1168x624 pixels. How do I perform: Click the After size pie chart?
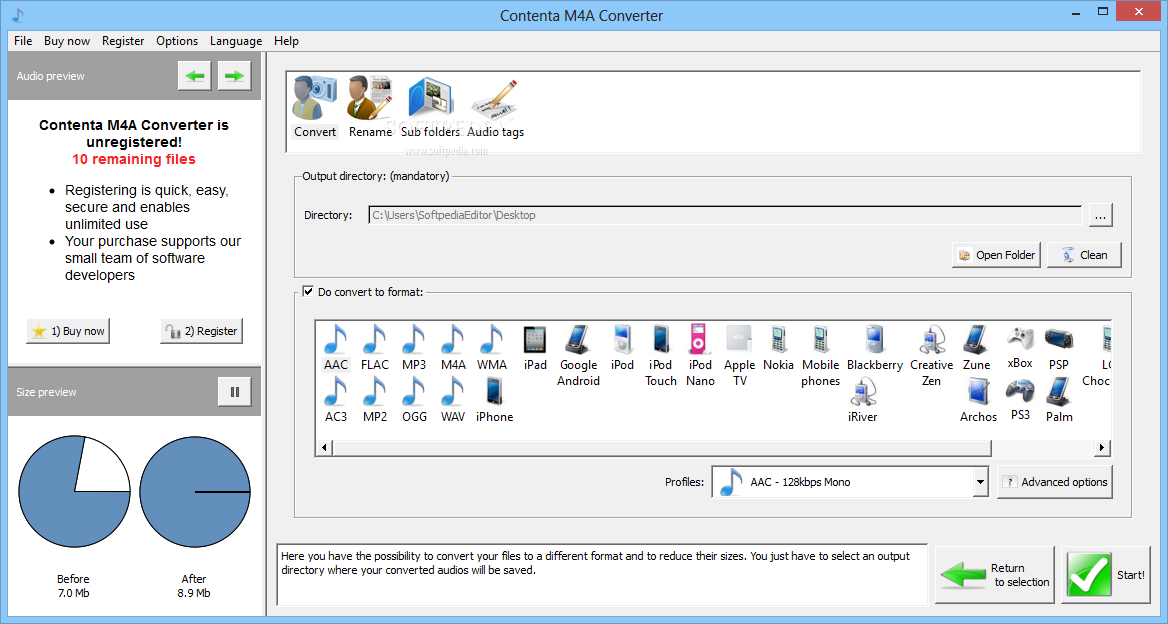[194, 491]
